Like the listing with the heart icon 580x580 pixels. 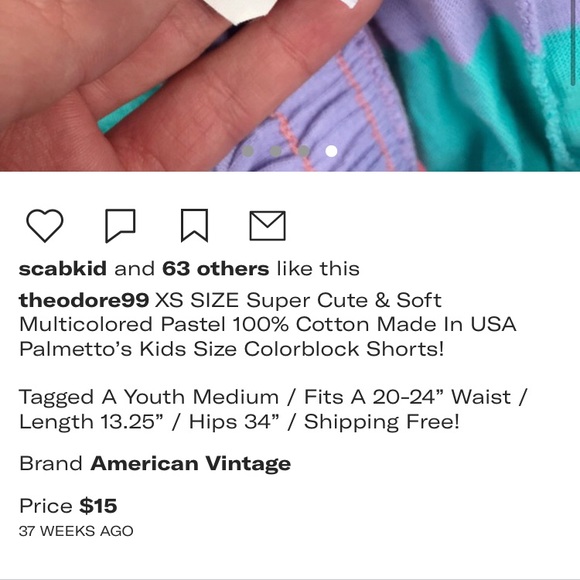click(x=45, y=225)
